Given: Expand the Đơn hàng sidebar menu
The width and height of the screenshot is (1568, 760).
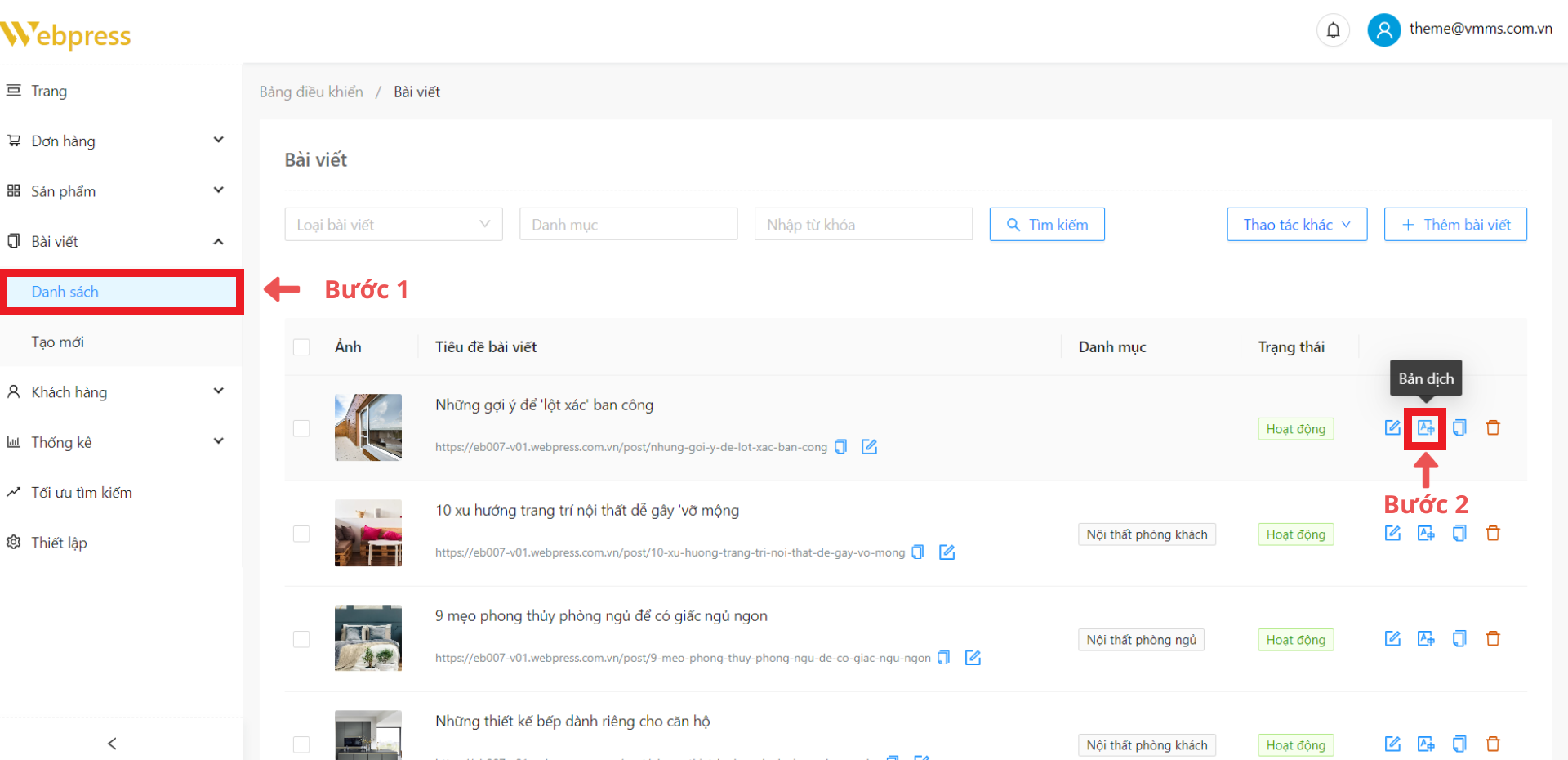Looking at the screenshot, I should [x=114, y=141].
